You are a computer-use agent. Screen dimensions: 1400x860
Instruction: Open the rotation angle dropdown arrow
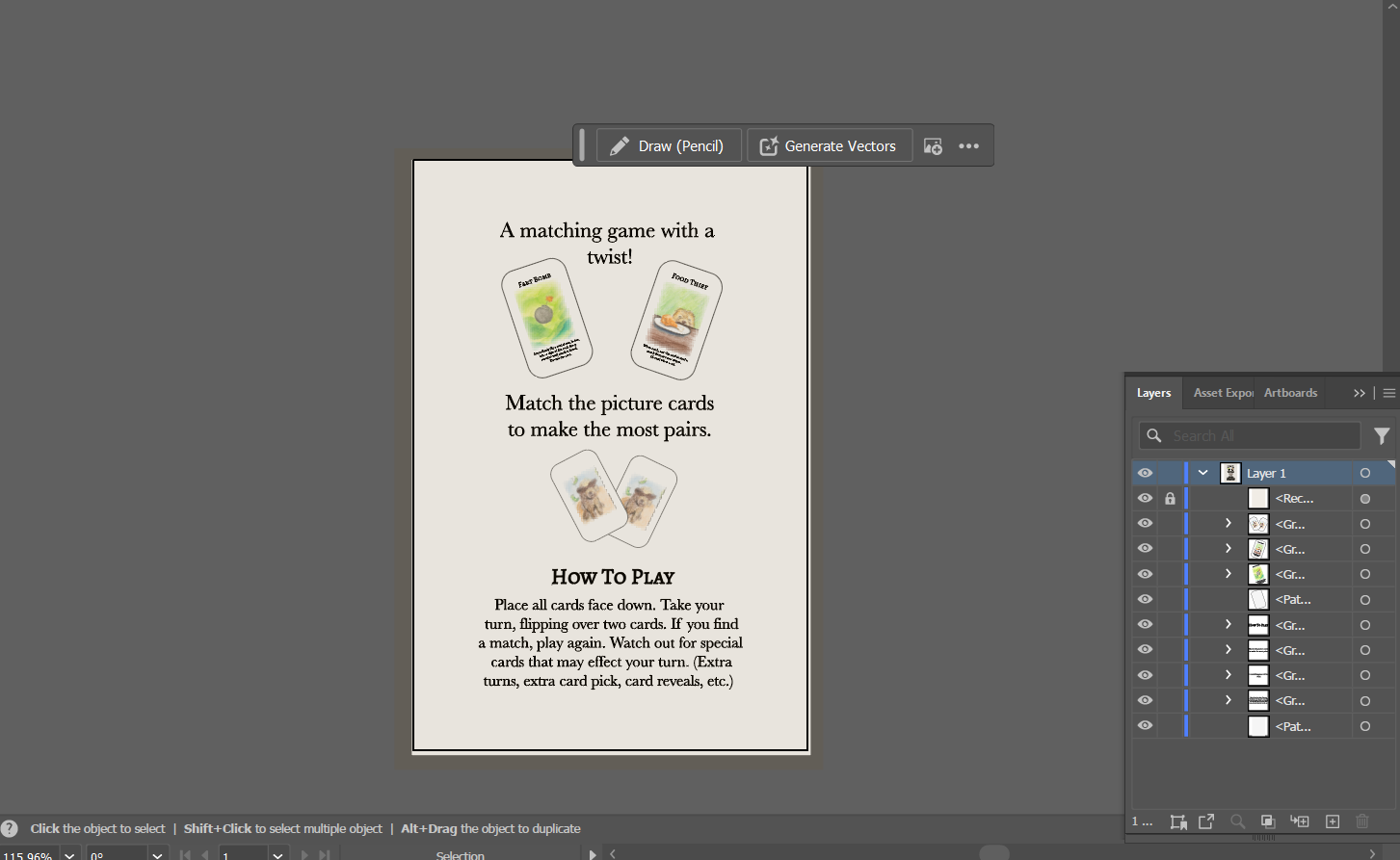[158, 855]
